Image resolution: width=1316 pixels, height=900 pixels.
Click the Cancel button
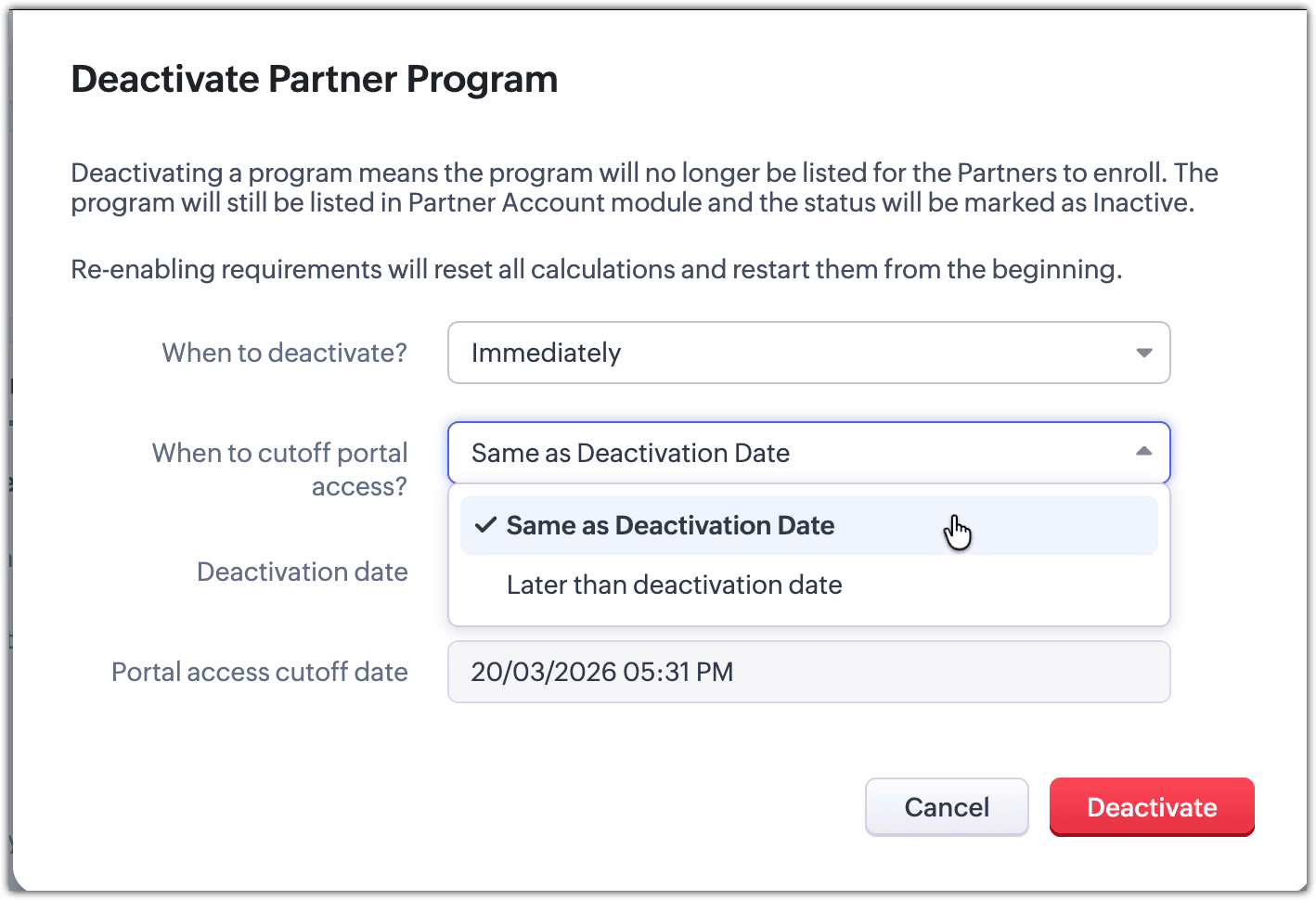pyautogui.click(x=947, y=807)
